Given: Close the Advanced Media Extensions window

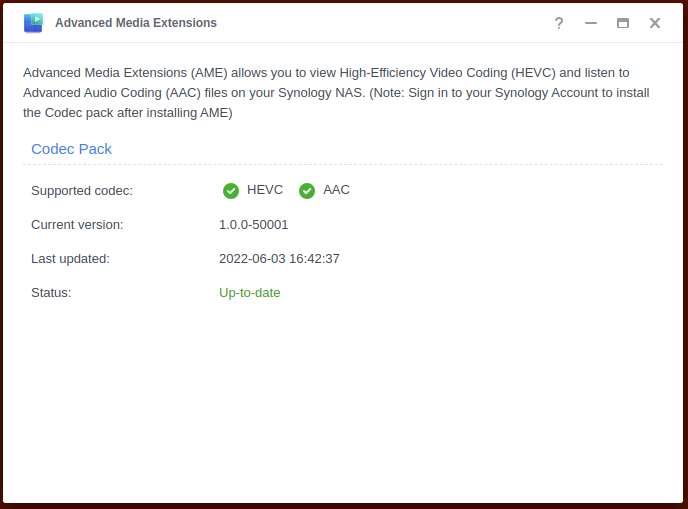Looking at the screenshot, I should pyautogui.click(x=655, y=23).
